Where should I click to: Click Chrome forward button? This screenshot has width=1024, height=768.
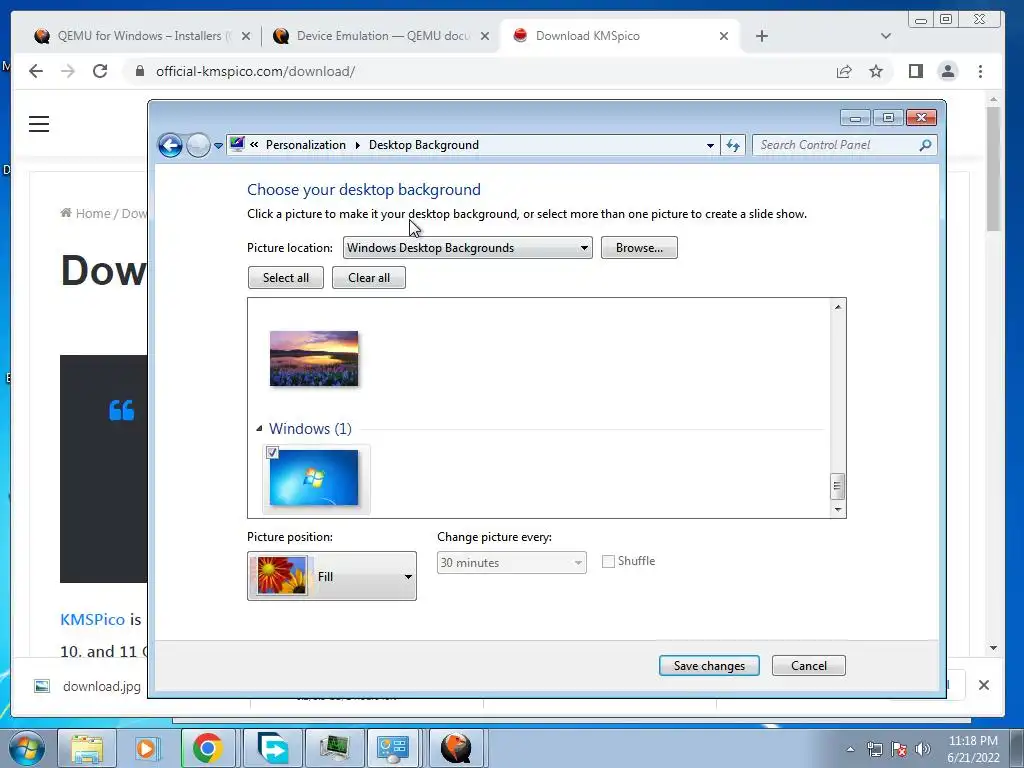68,71
